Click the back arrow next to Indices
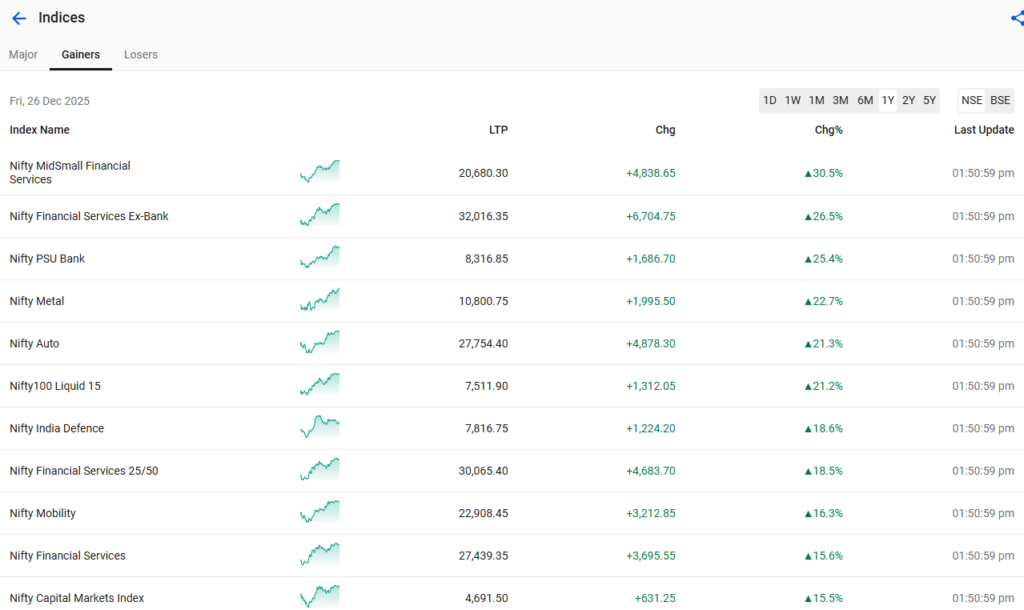 [19, 18]
